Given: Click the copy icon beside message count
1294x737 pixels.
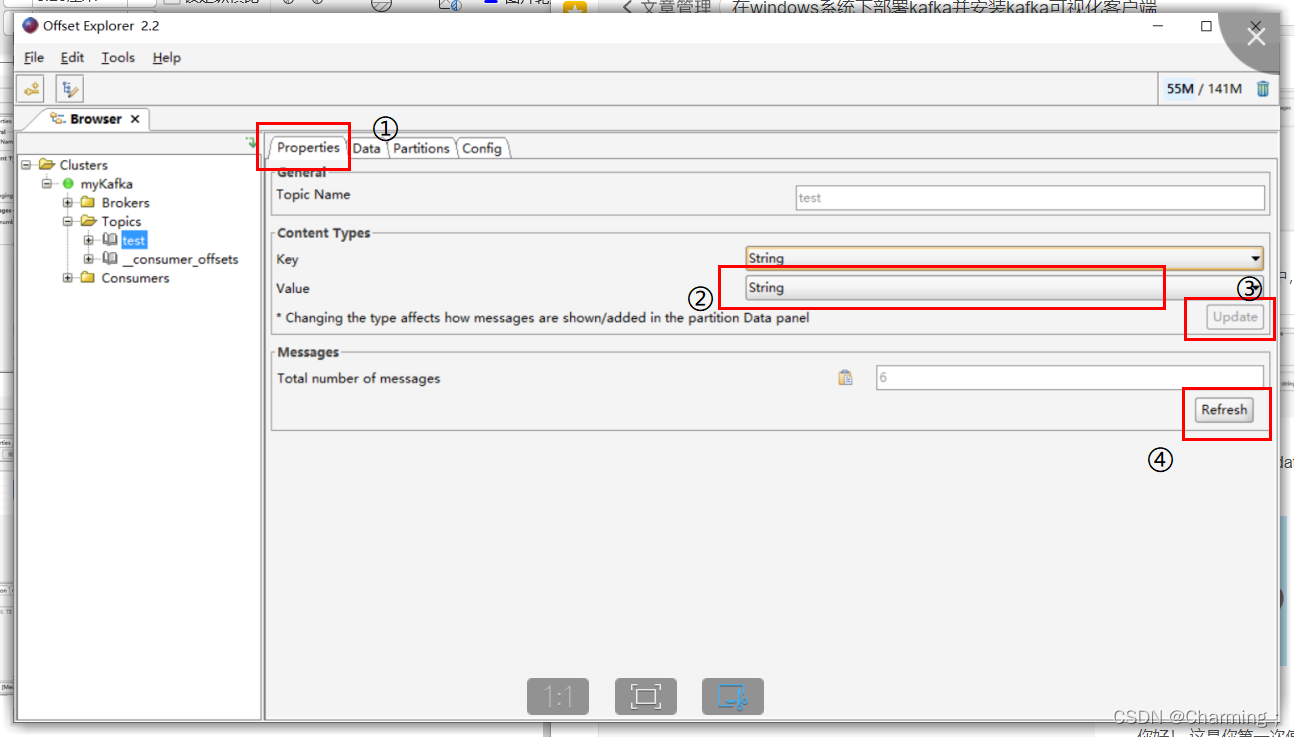Looking at the screenshot, I should pyautogui.click(x=845, y=378).
